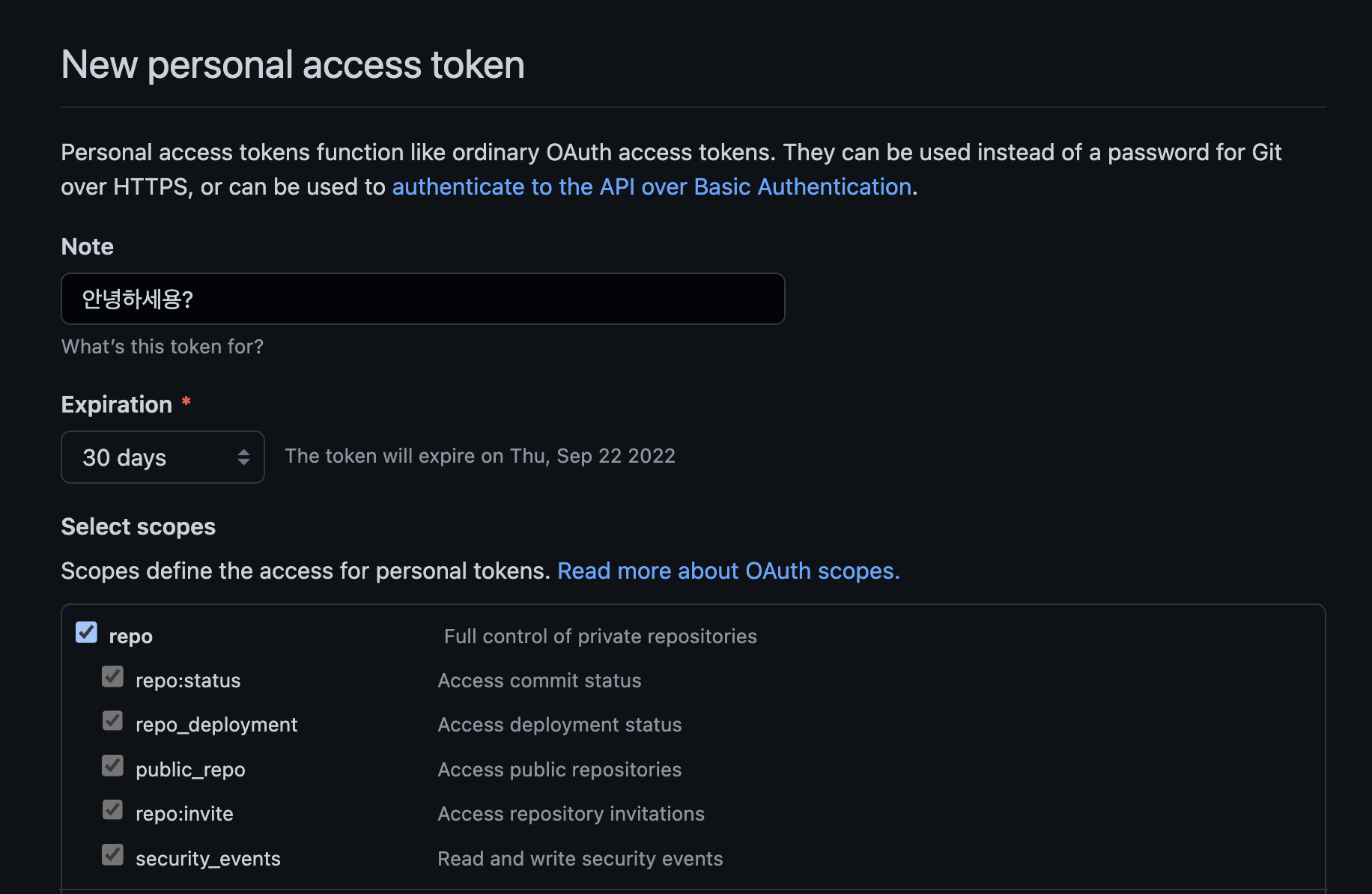Image resolution: width=1372 pixels, height=894 pixels.
Task: Open the 30 days expiration dropdown
Action: pyautogui.click(x=163, y=457)
